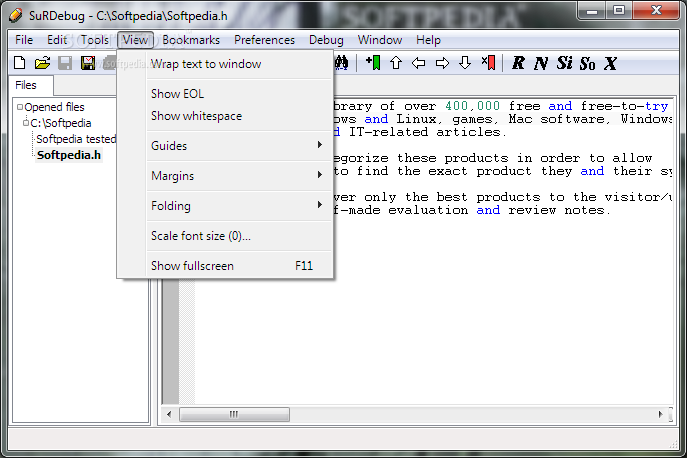
Task: Minimize the SuRDebug window
Action: point(592,11)
